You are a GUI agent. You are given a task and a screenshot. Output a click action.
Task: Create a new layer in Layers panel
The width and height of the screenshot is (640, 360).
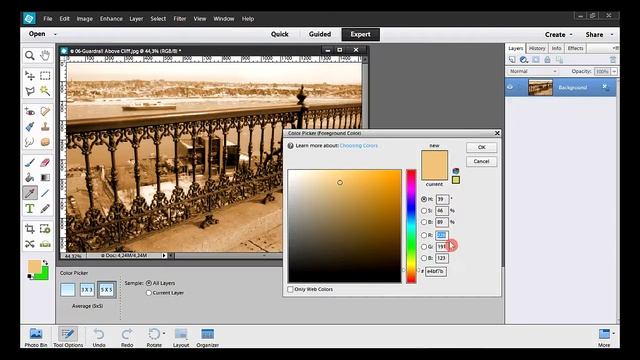pyautogui.click(x=512, y=60)
